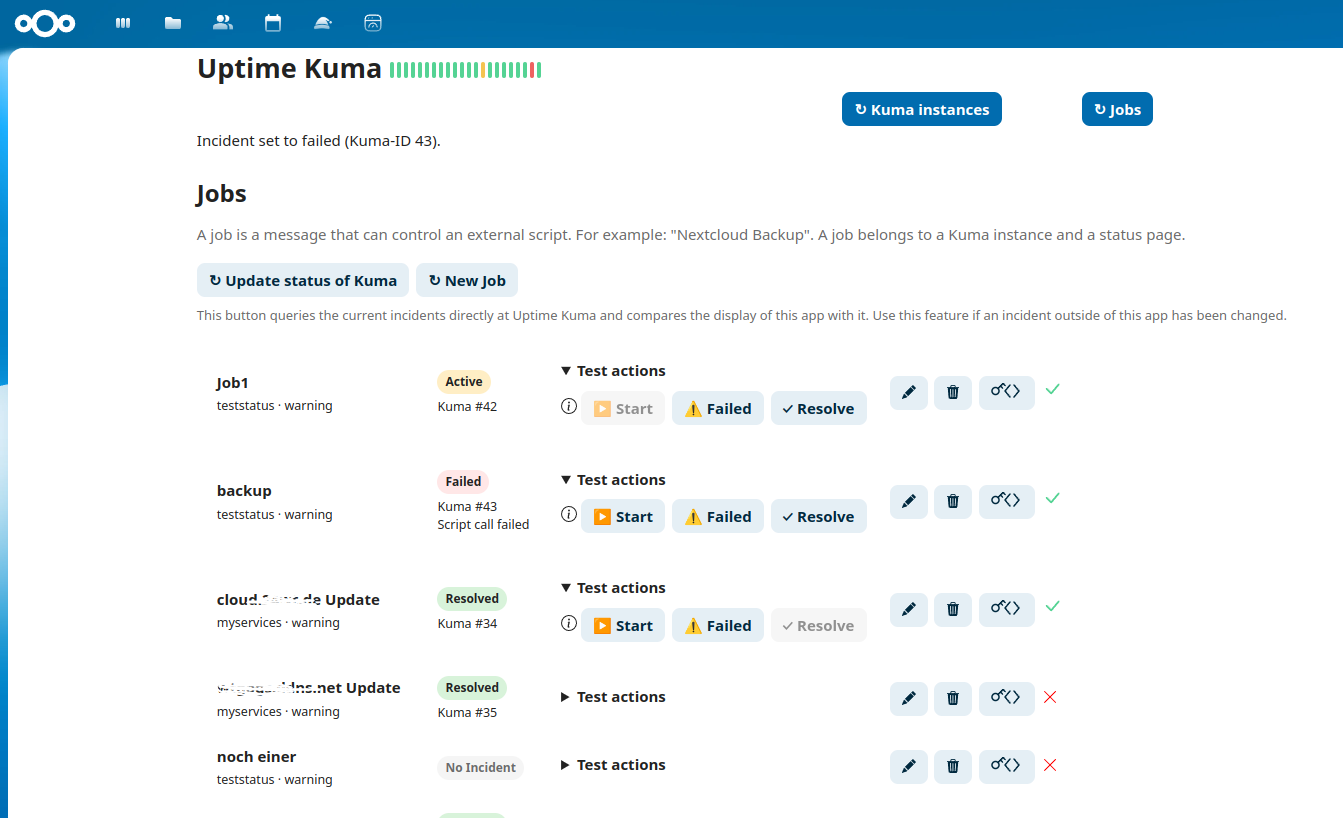Collapse Test actions for cloud Update job
This screenshot has width=1343, height=818.
[613, 588]
